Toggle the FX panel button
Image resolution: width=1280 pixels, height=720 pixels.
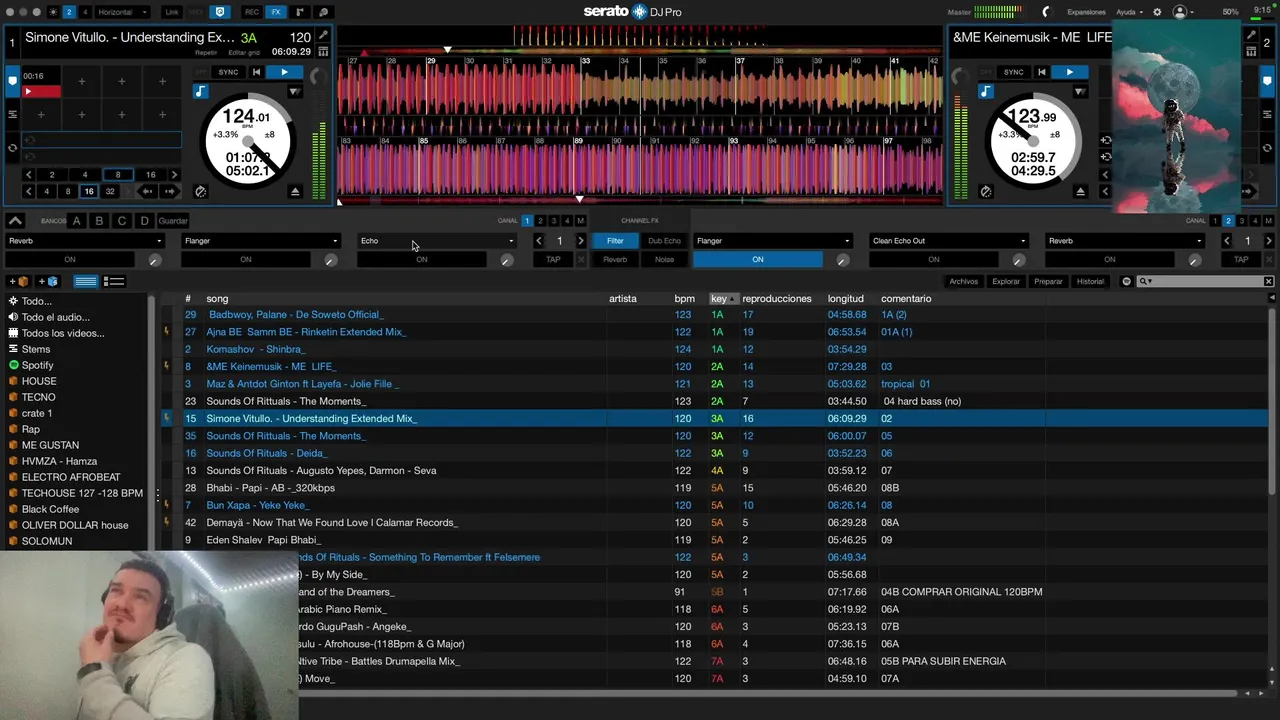[276, 12]
